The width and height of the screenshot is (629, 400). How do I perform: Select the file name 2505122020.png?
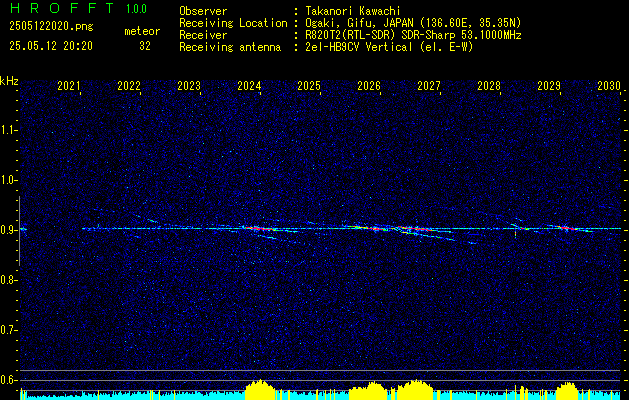click(x=51, y=27)
